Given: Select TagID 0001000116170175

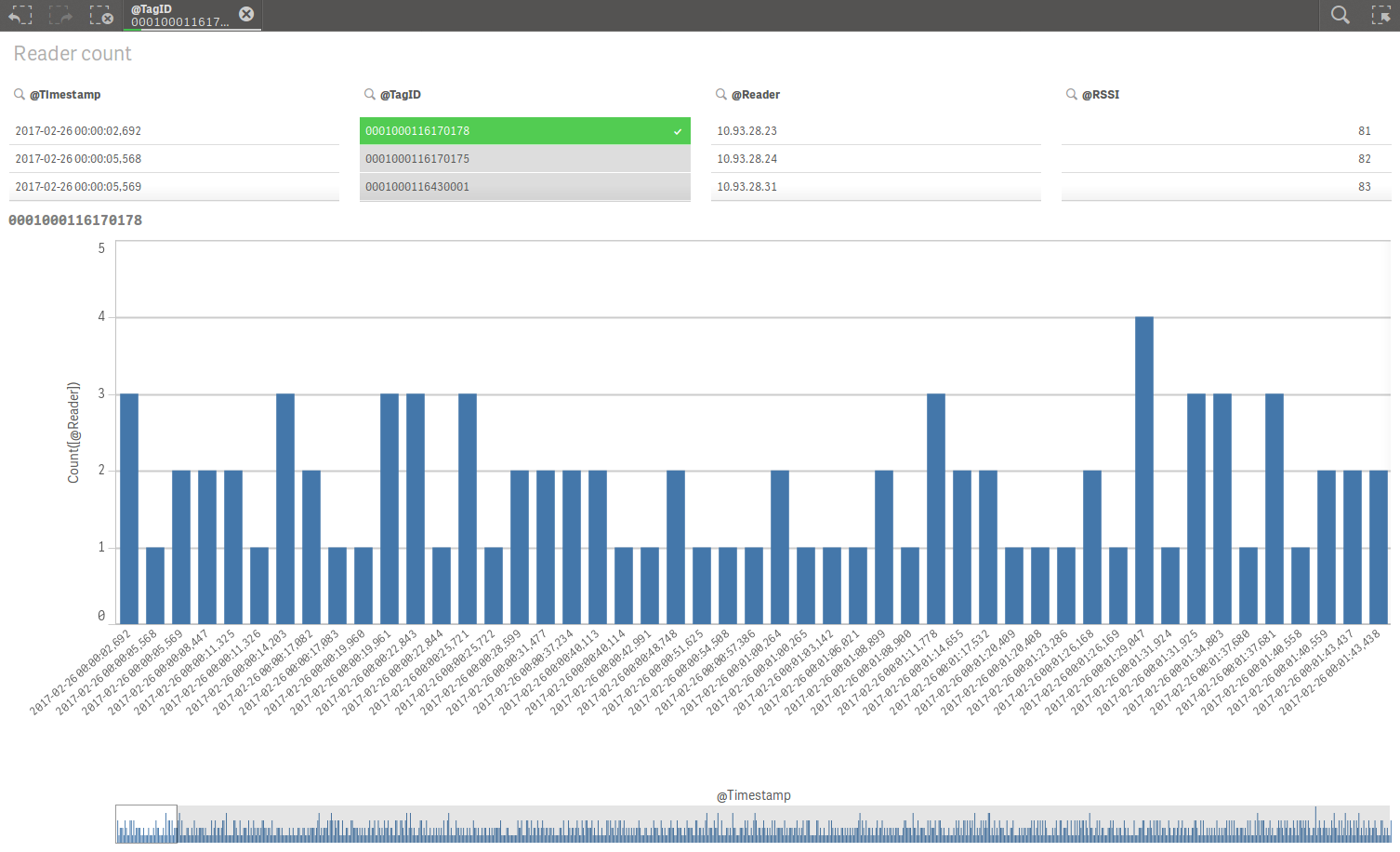Looking at the screenshot, I should point(525,159).
